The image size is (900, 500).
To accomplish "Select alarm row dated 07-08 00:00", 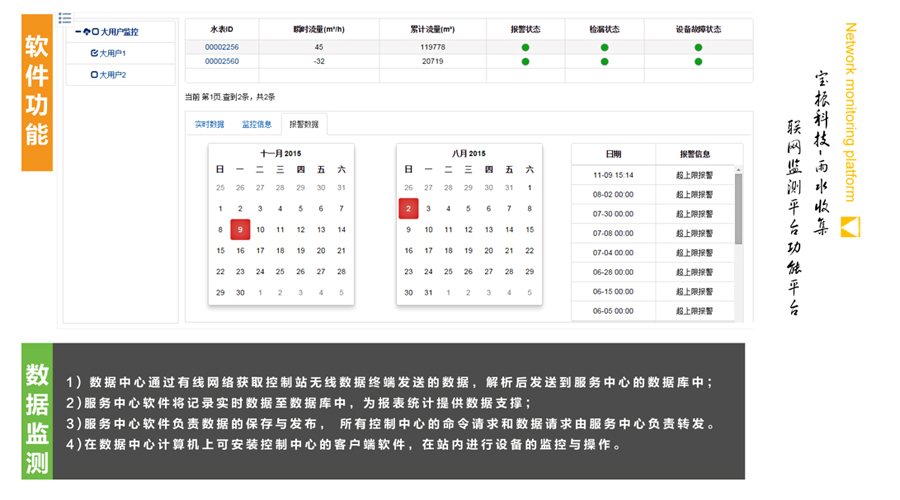I will (x=653, y=233).
